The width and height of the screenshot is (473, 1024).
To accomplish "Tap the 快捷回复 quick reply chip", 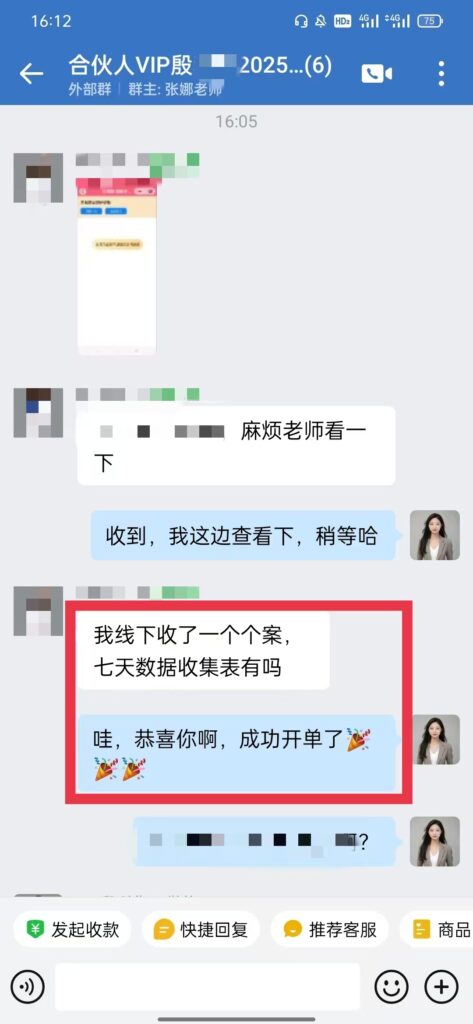I will point(201,929).
